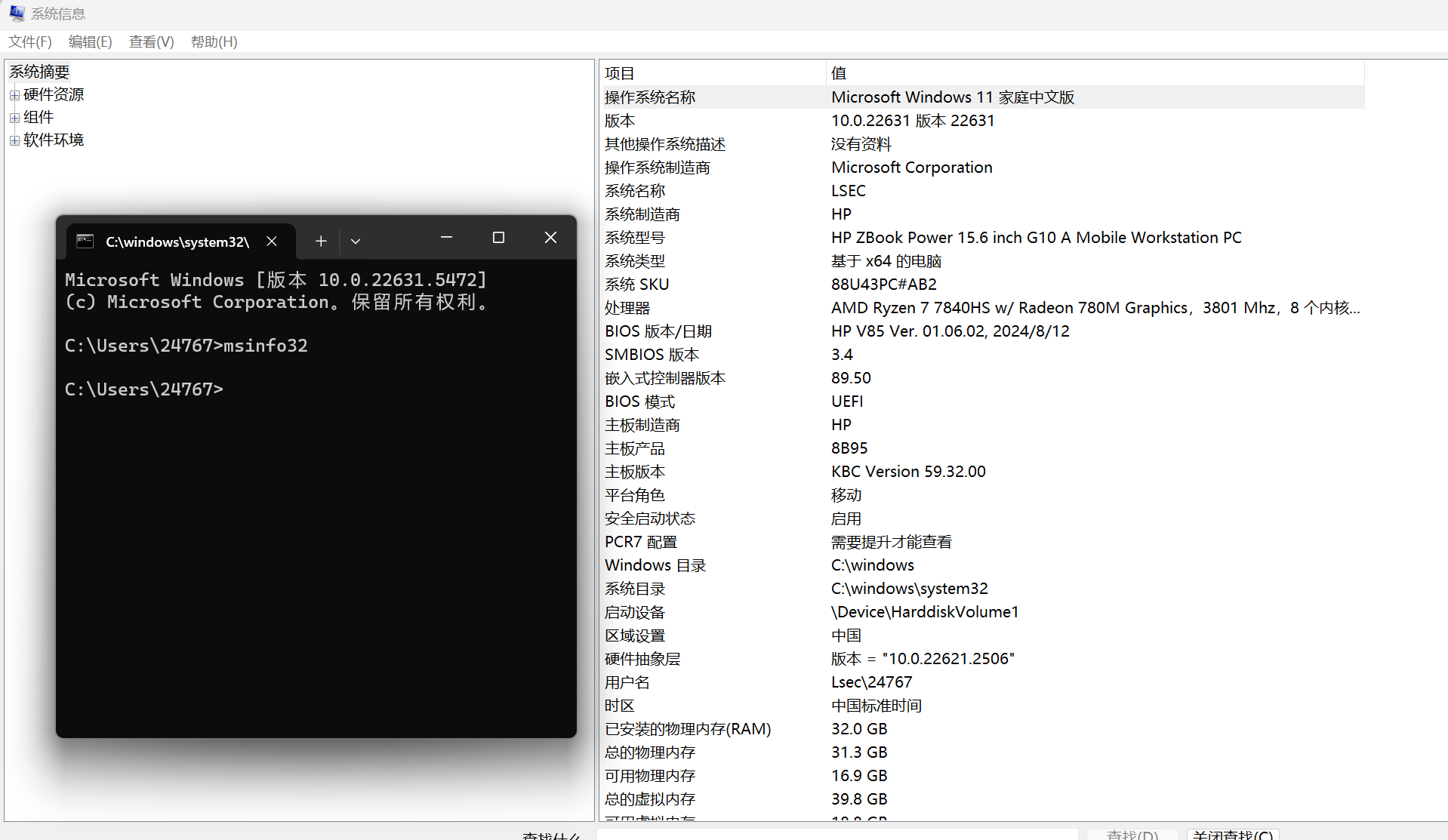Expand the 硬件资源 tree node
Image resolution: width=1448 pixels, height=840 pixels.
click(x=14, y=95)
